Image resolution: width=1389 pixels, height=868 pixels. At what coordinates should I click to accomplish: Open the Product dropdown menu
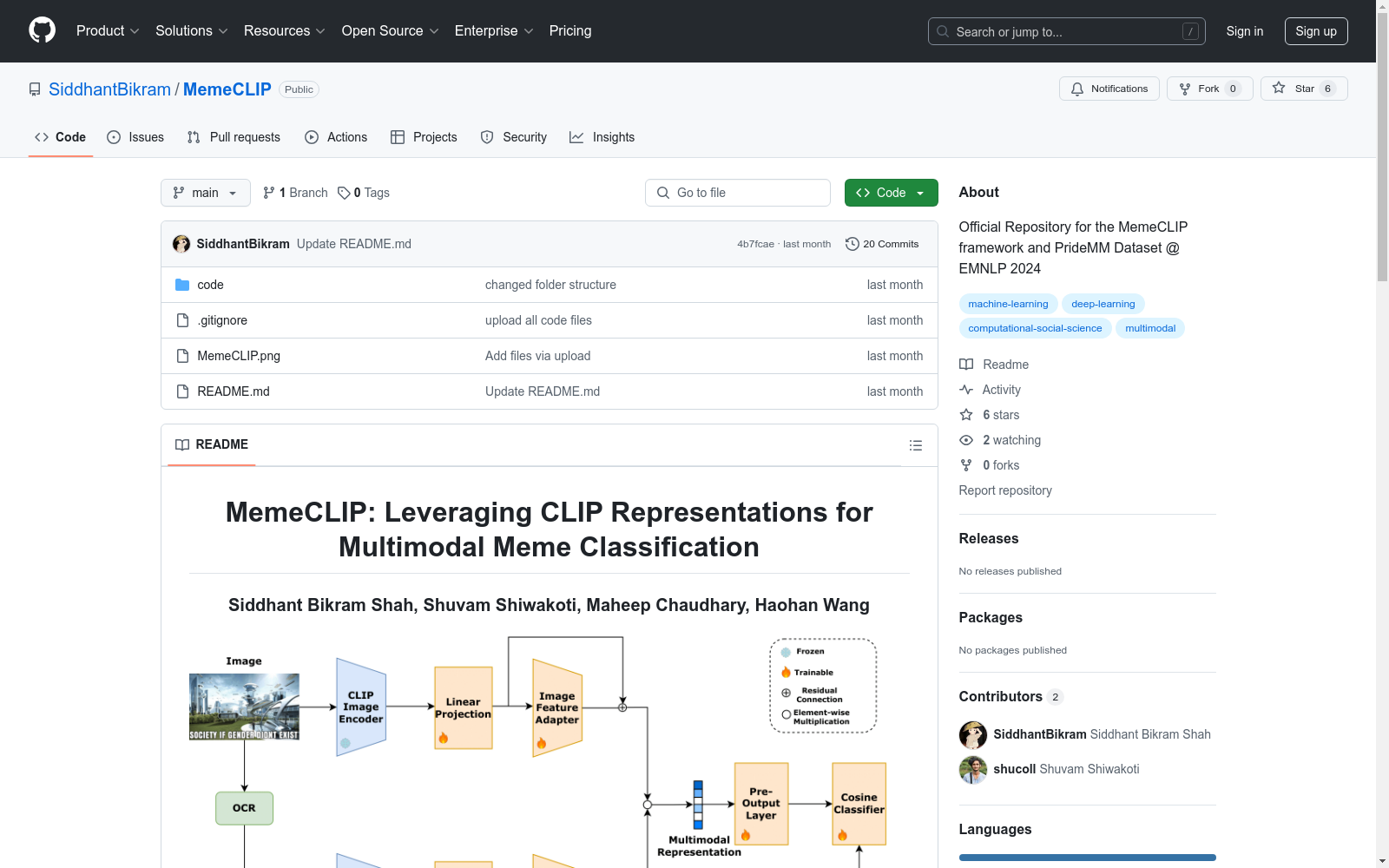pyautogui.click(x=108, y=31)
